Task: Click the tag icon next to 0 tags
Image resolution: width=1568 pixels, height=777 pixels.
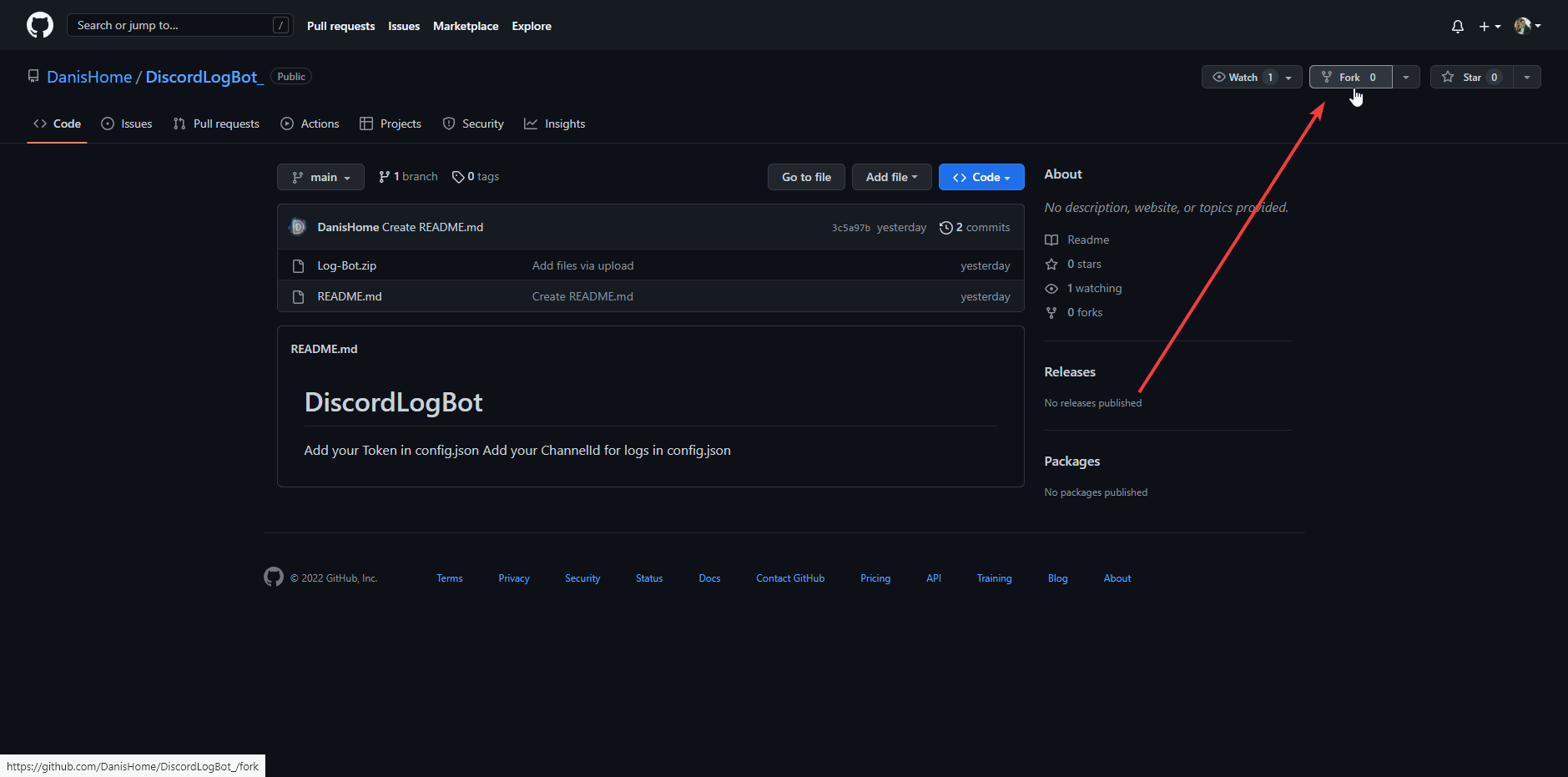Action: [x=458, y=177]
